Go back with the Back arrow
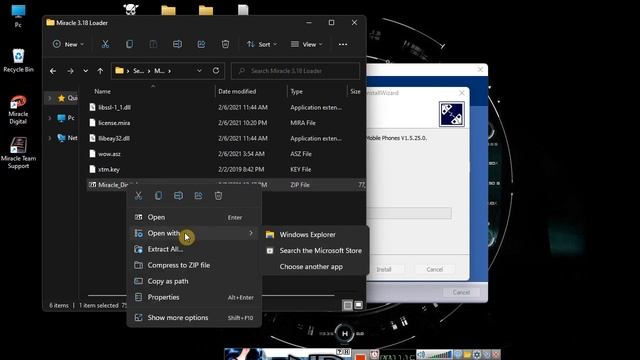 pos(53,71)
